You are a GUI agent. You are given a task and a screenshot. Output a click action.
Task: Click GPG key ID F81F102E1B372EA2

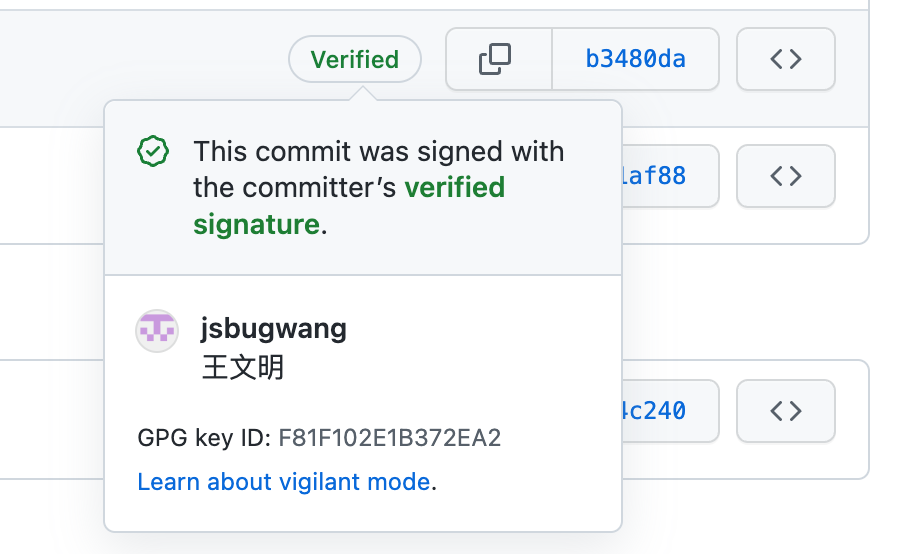(389, 438)
